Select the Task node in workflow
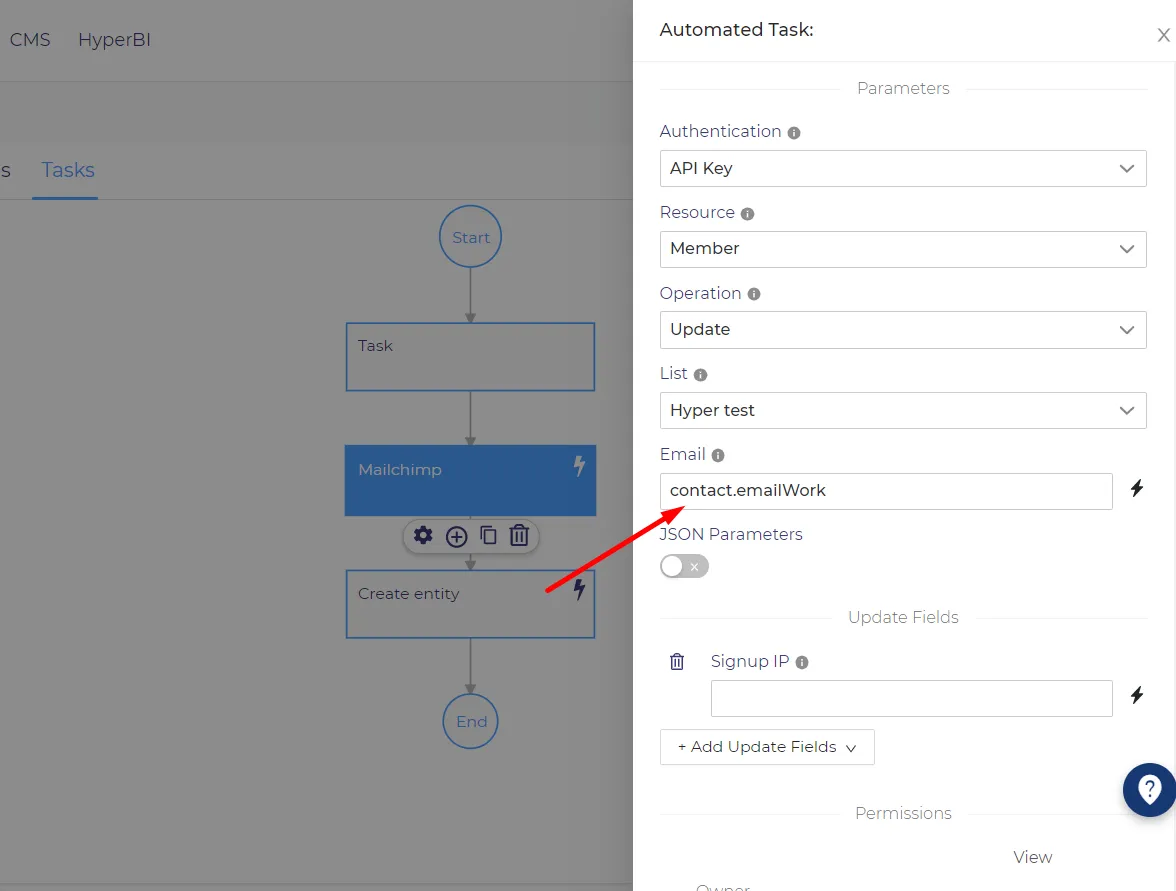Image resolution: width=1176 pixels, height=891 pixels. point(470,357)
